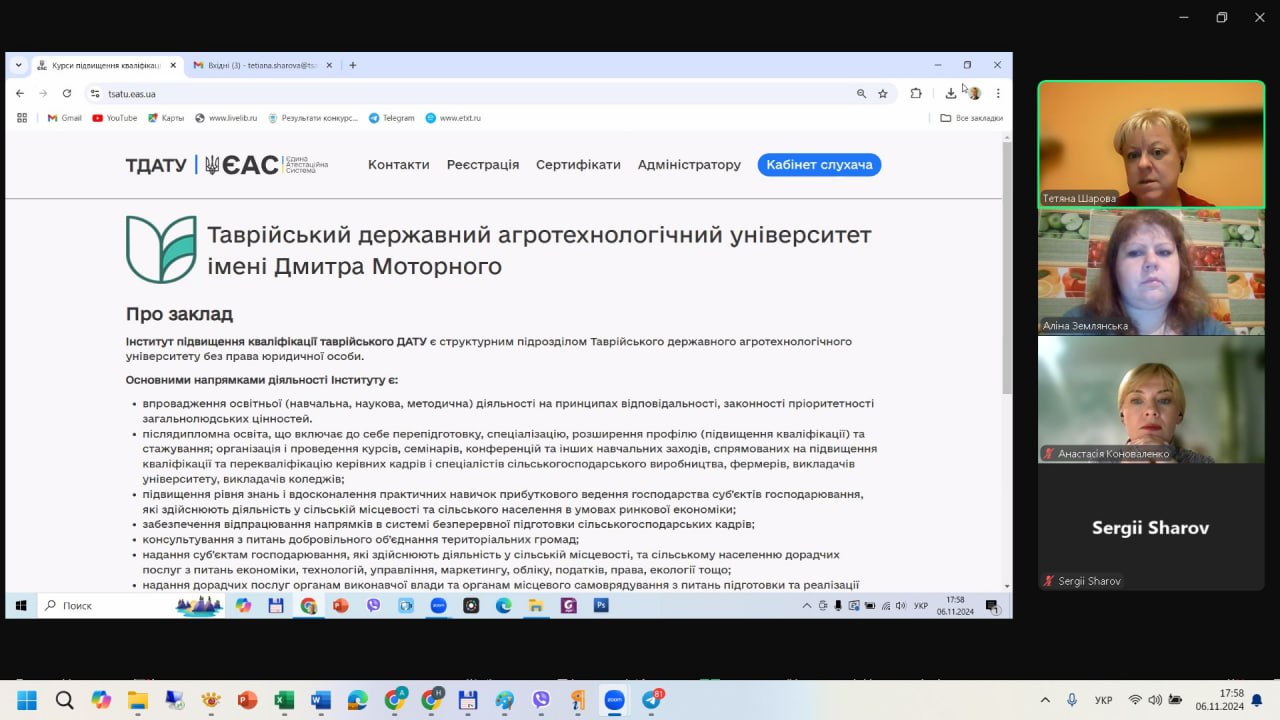Open Excel on the local taskbar
The height and width of the screenshot is (720, 1280).
coord(284,700)
